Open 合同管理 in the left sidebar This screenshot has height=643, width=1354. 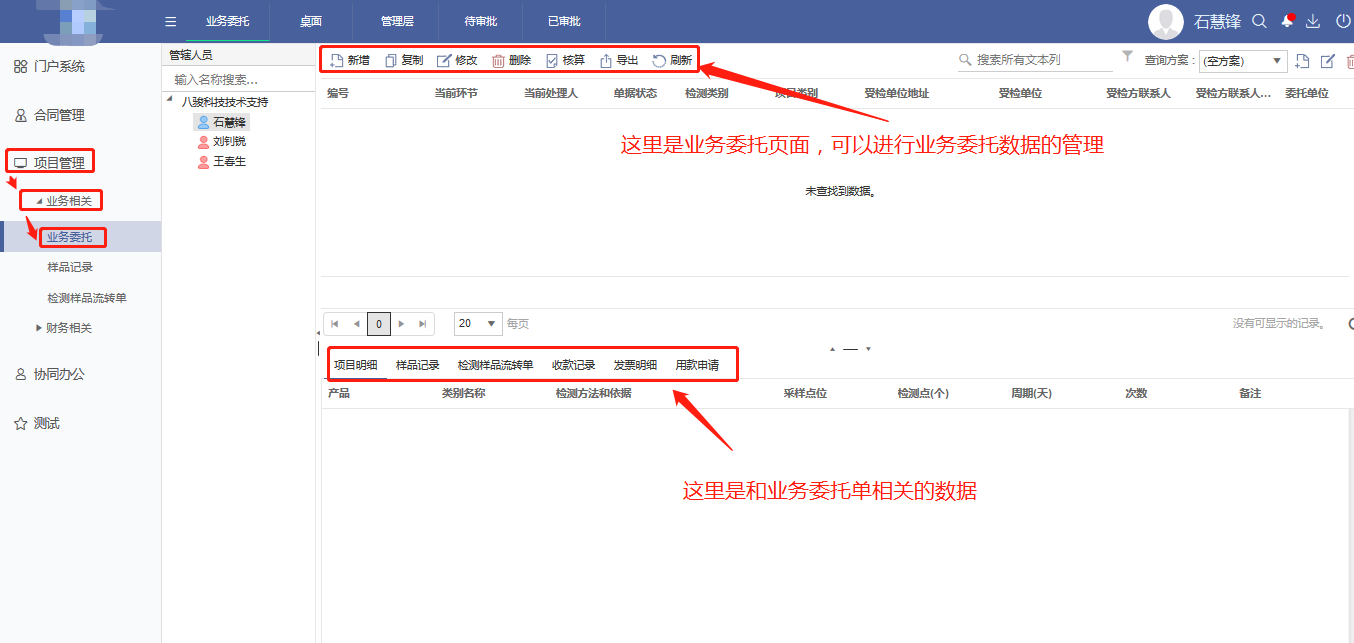coord(59,115)
